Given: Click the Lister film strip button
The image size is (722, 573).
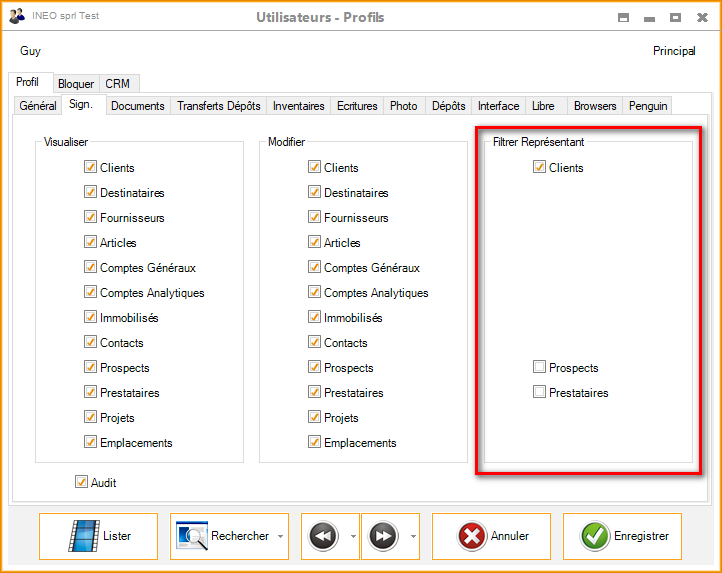Looking at the screenshot, I should point(99,536).
